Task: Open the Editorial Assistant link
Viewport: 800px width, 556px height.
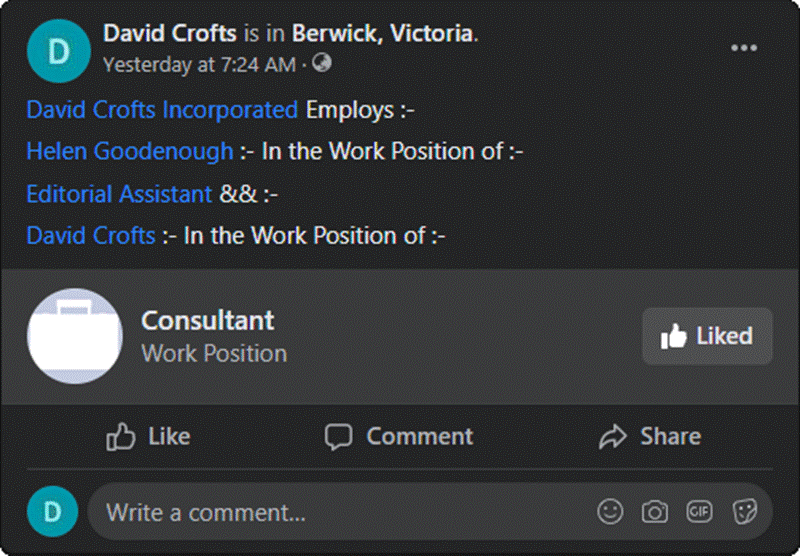Action: tap(119, 194)
